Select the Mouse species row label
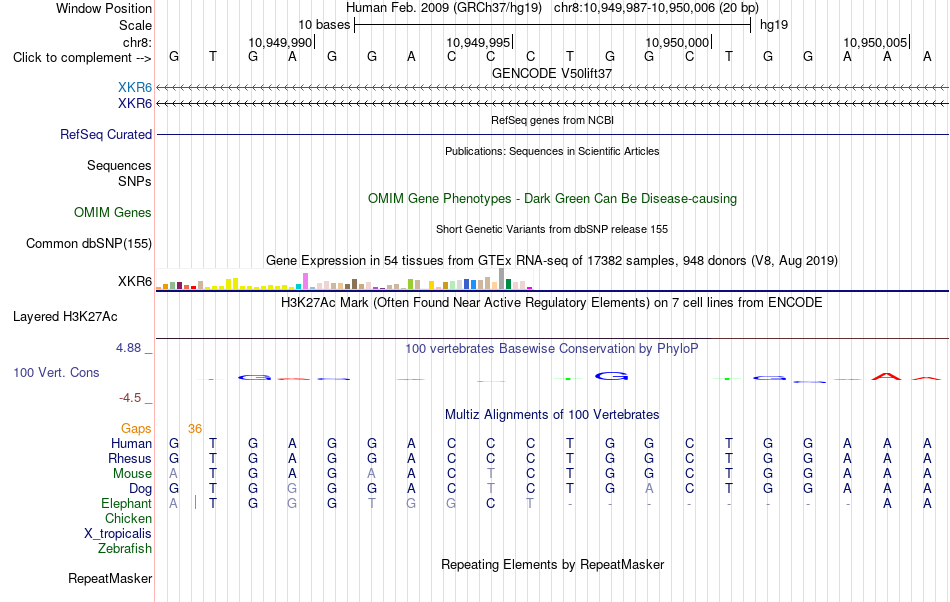This screenshot has width=950, height=602. (x=132, y=474)
